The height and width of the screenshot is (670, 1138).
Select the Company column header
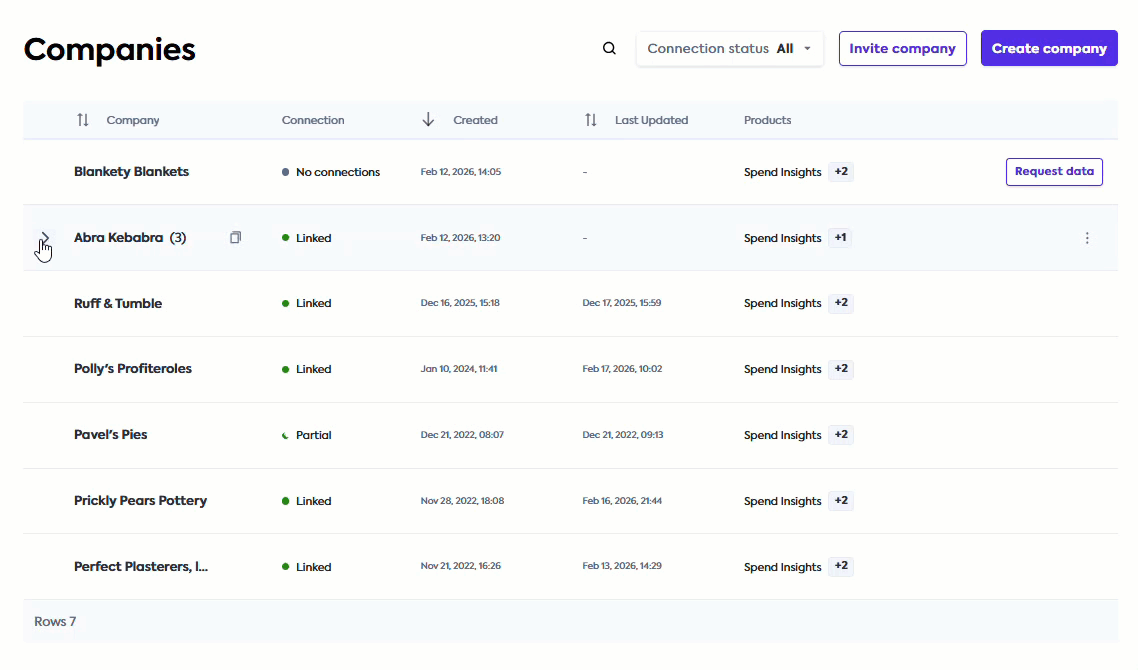click(133, 119)
